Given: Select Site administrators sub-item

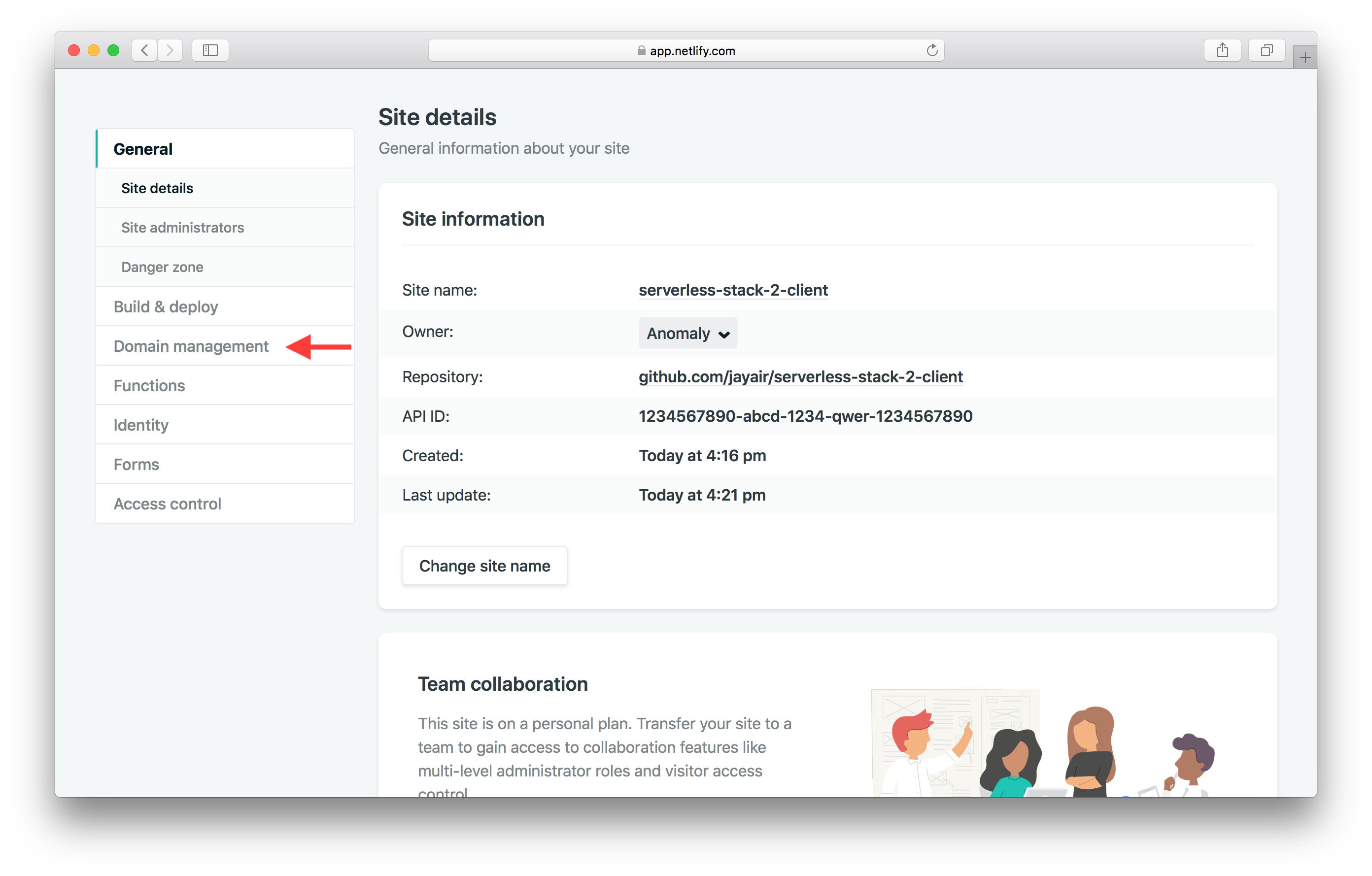Looking at the screenshot, I should (182, 228).
